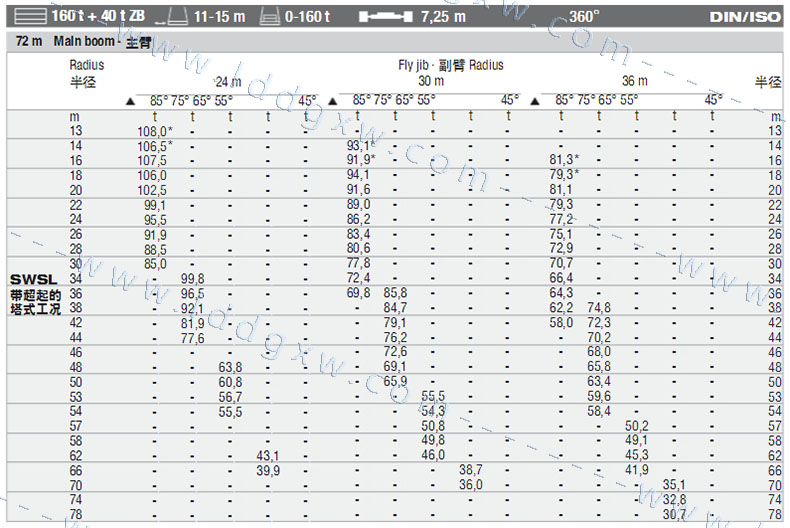
Task: Select the '24 m' jib column heading
Action: click(229, 82)
